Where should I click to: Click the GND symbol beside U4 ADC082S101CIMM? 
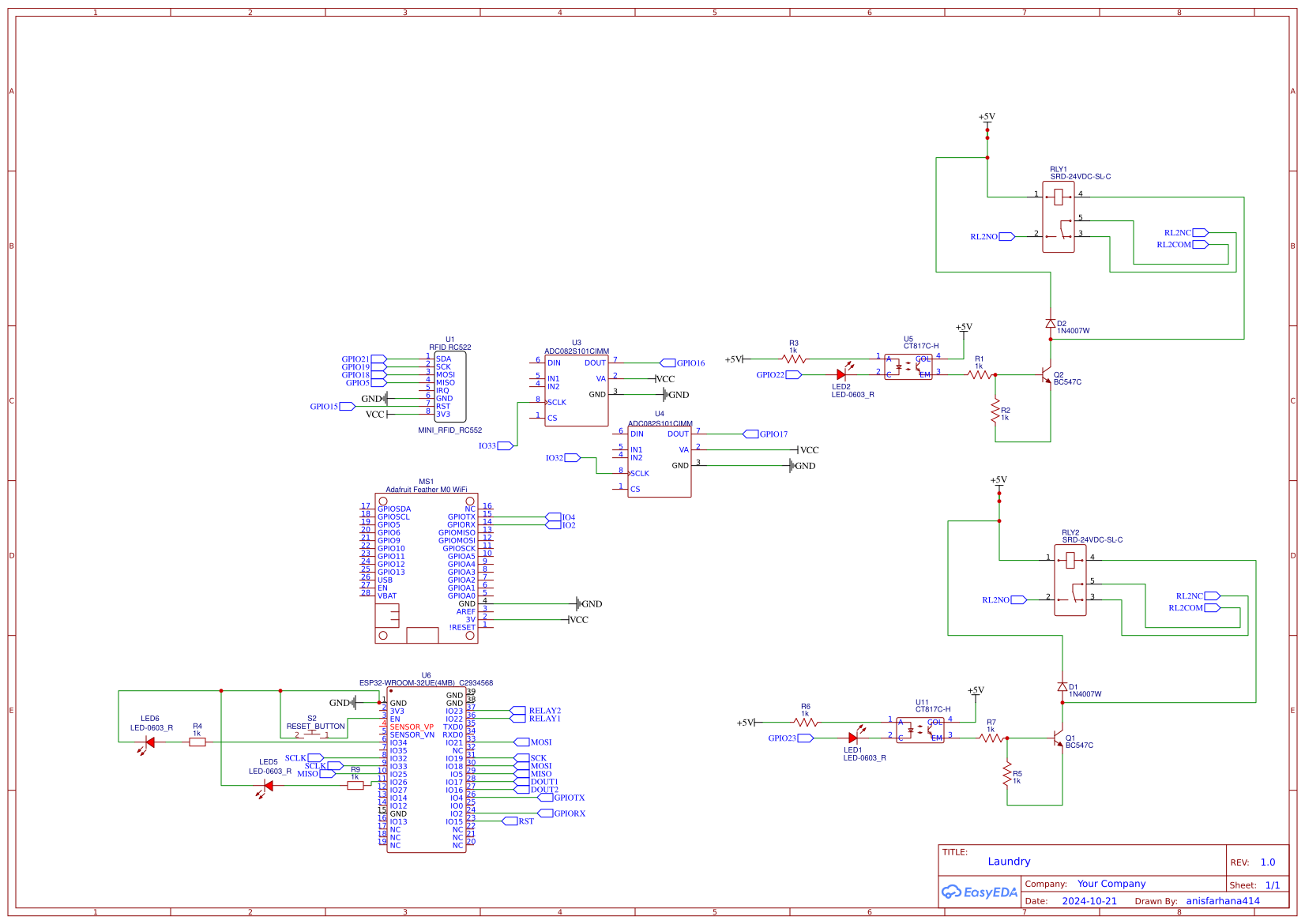(x=792, y=466)
